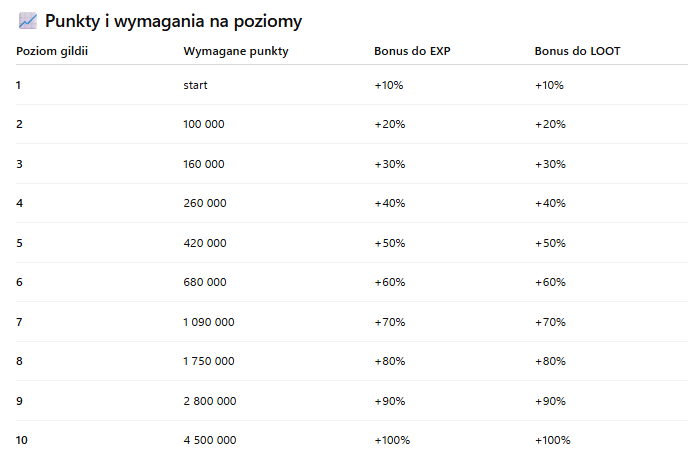The height and width of the screenshot is (464, 692).
Task: Click the '+70%' EXP bonus value
Action: pos(389,322)
